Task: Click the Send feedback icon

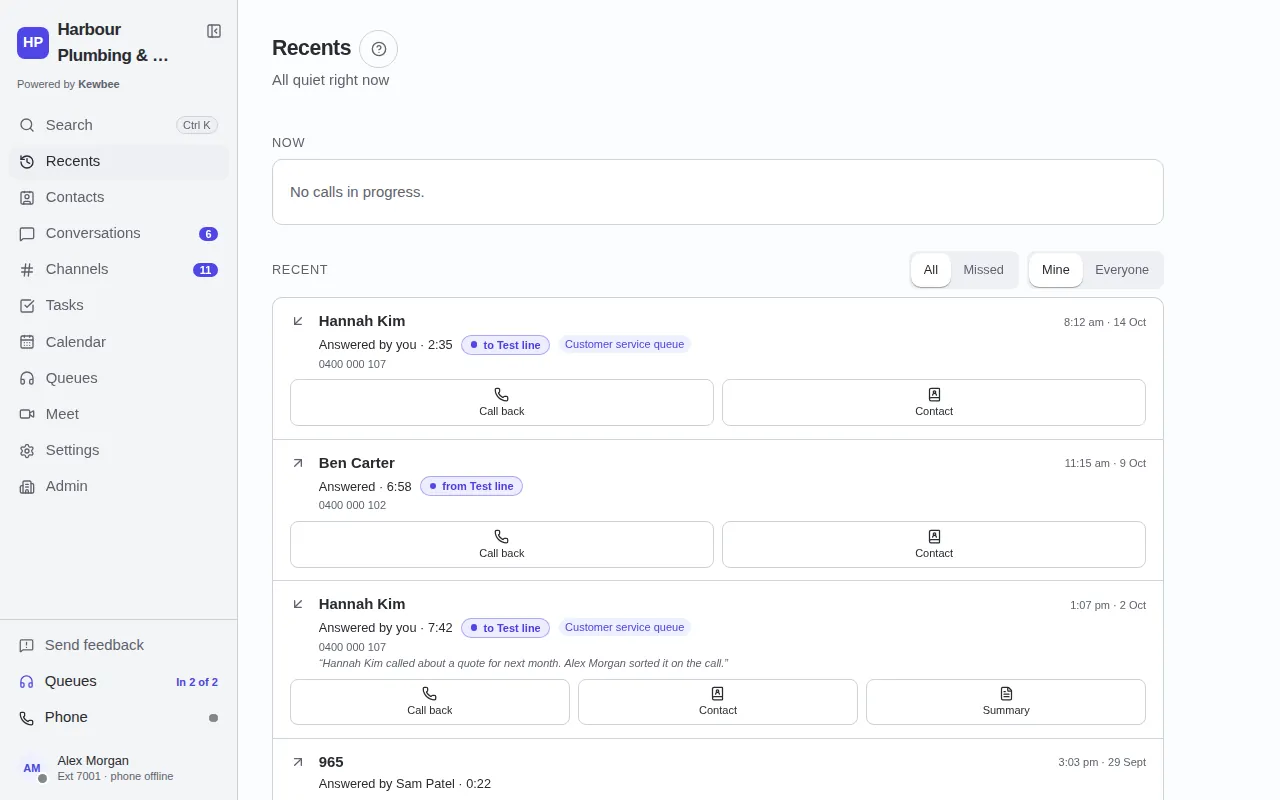Action: pos(27,645)
